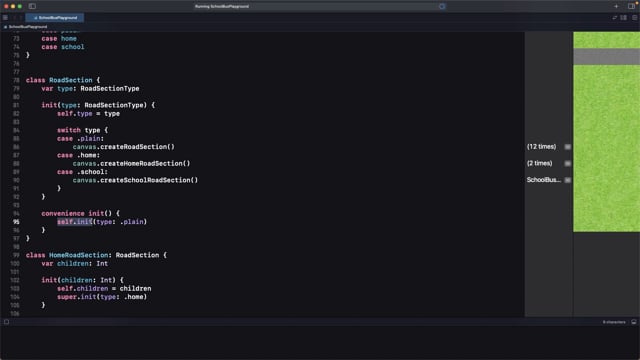640x360 pixels.
Task: Click the RoadSection class name on line 78
Action: click(71, 80)
